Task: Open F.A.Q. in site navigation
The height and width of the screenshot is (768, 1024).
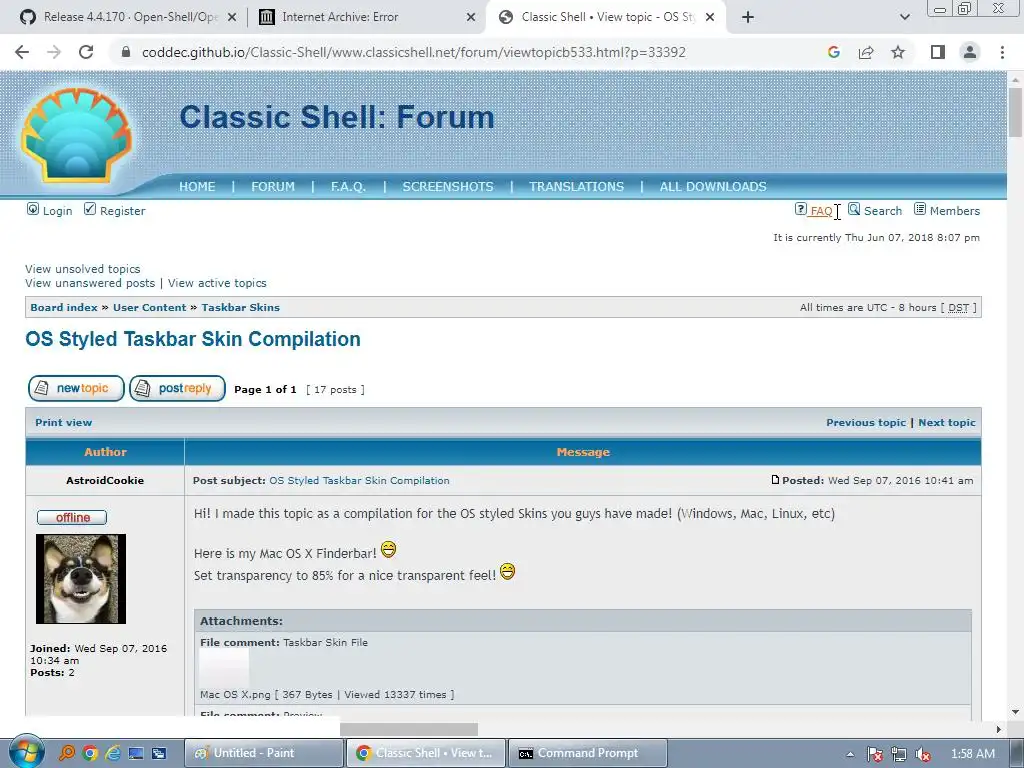Action: tap(348, 187)
